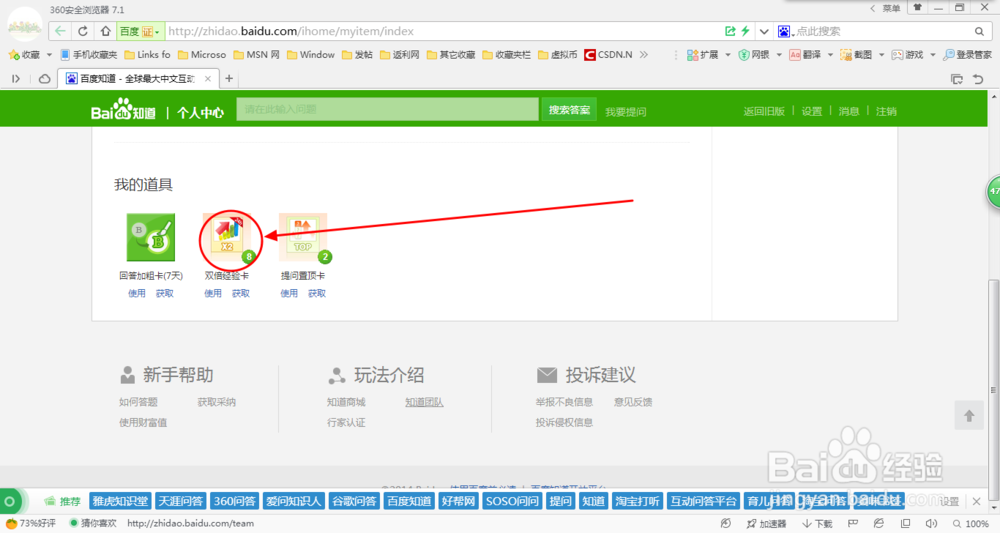Screen dimensions: 1000x533
Task: Click the question input field in green header
Action: [388, 109]
